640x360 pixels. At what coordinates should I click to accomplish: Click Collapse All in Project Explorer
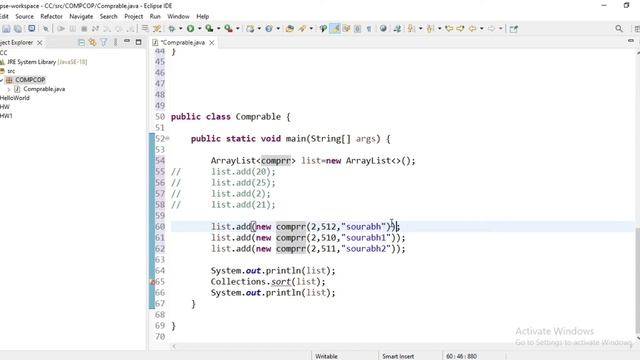[x=82, y=42]
